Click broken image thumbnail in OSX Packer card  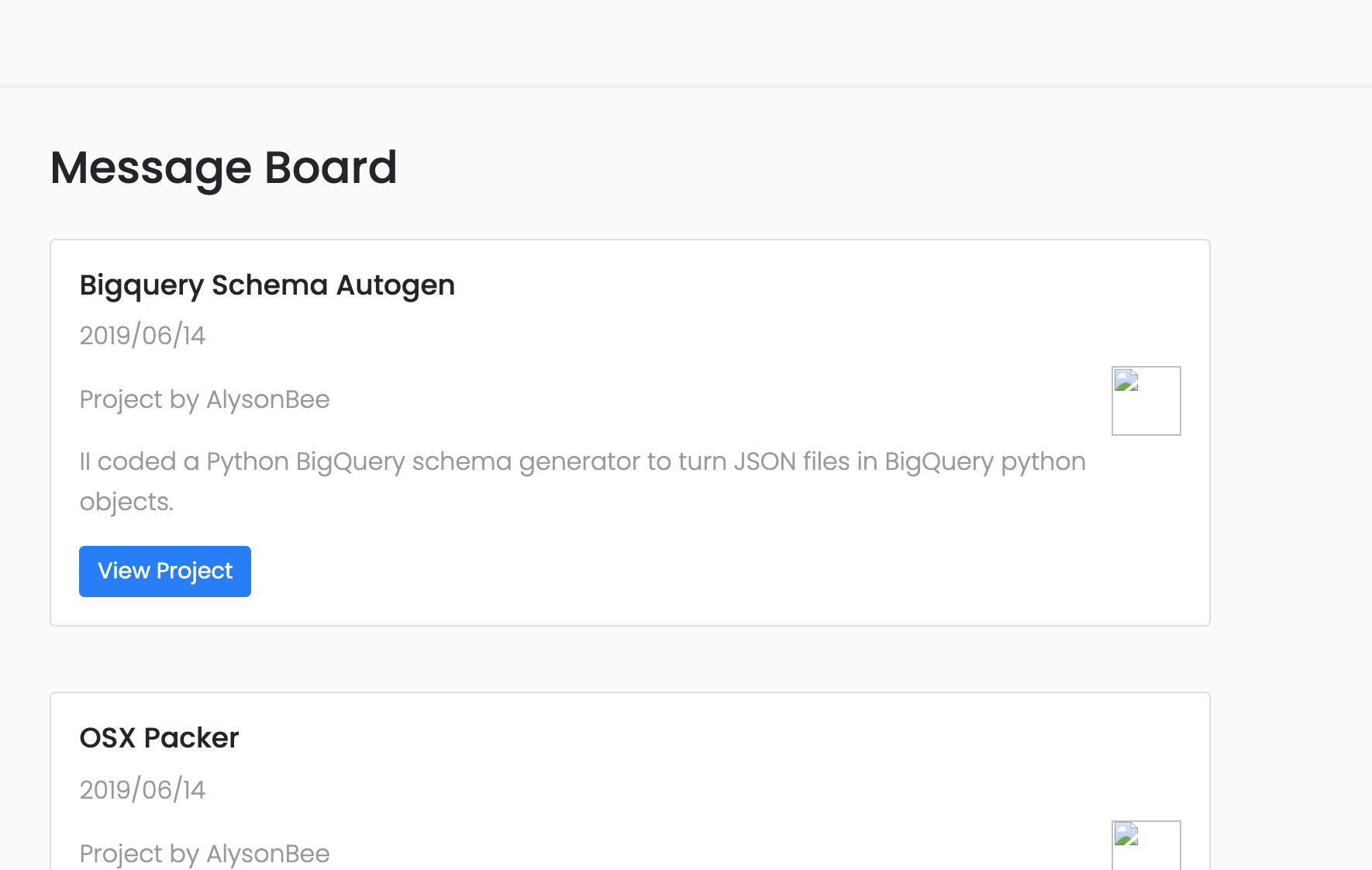click(1146, 847)
